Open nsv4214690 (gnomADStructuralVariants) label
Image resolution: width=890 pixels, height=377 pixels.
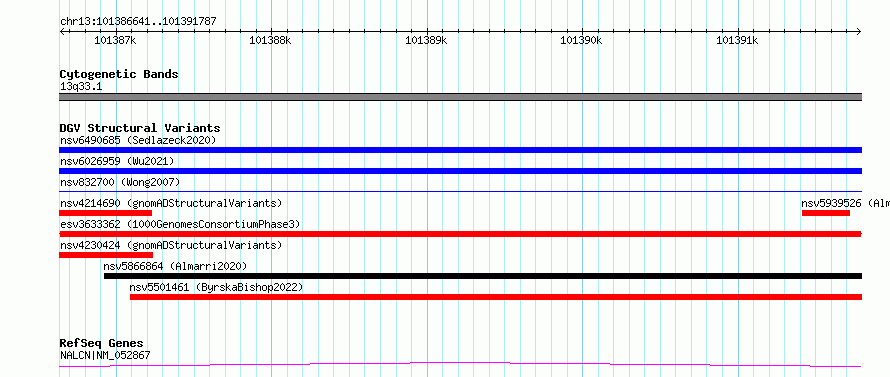tap(171, 203)
